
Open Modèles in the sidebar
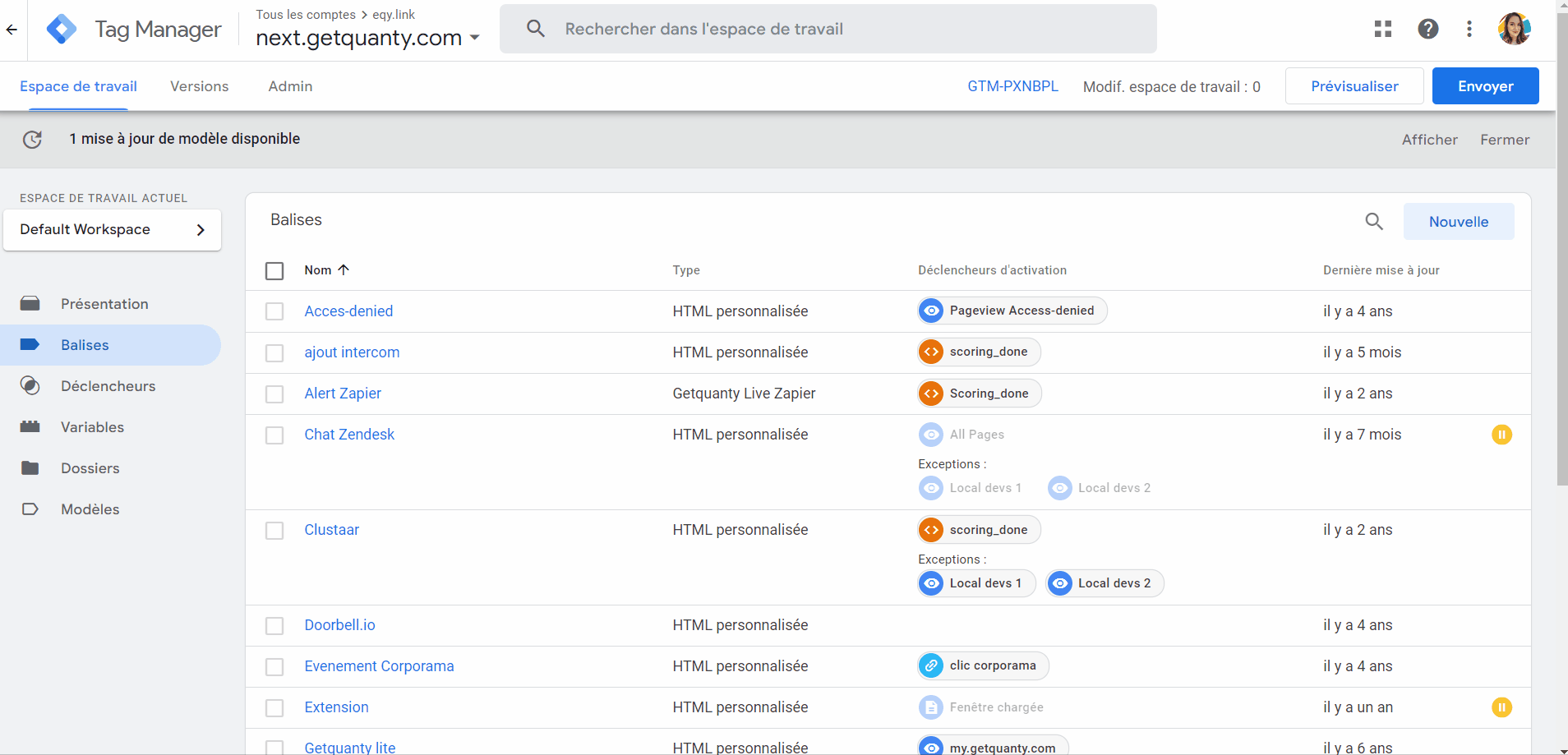tap(111, 509)
